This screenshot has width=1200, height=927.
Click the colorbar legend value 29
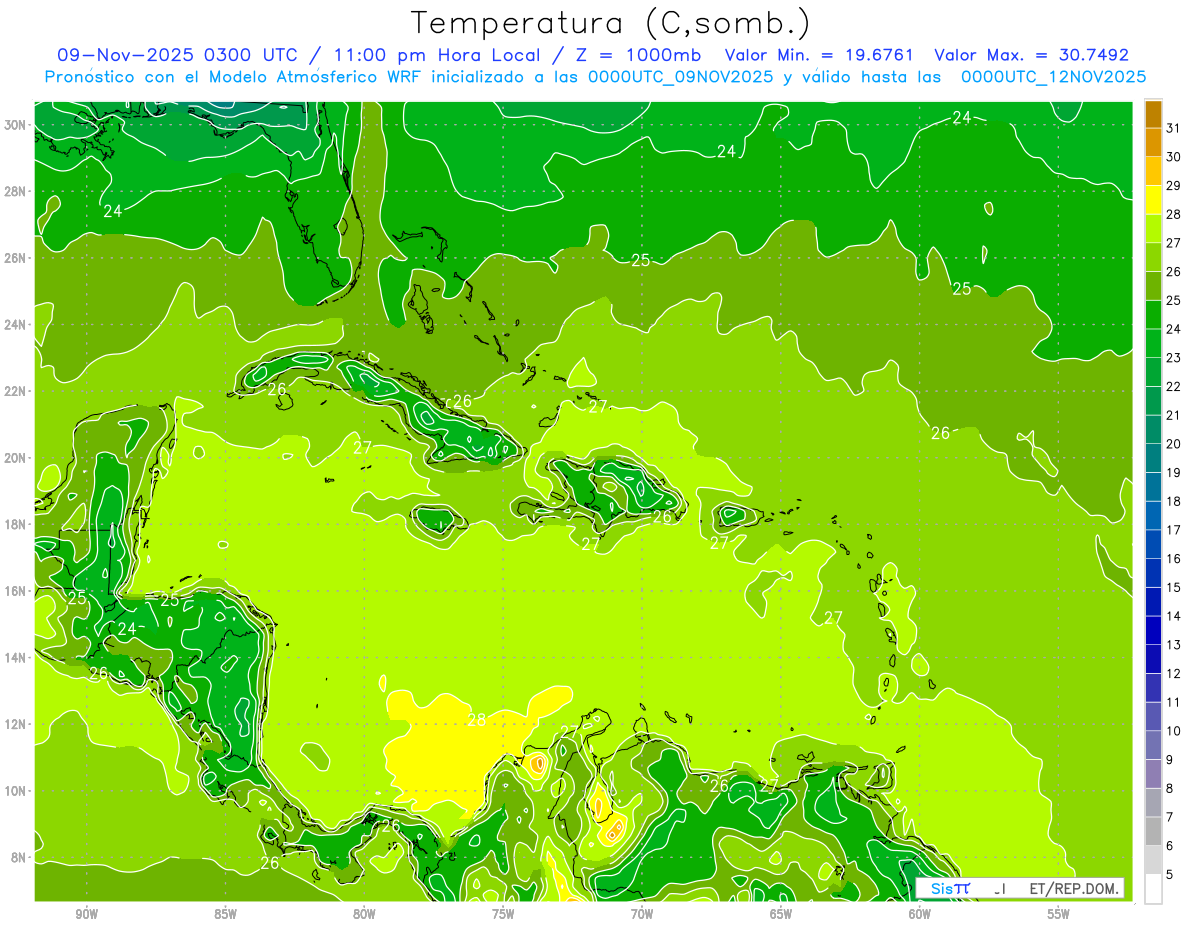(x=1174, y=185)
